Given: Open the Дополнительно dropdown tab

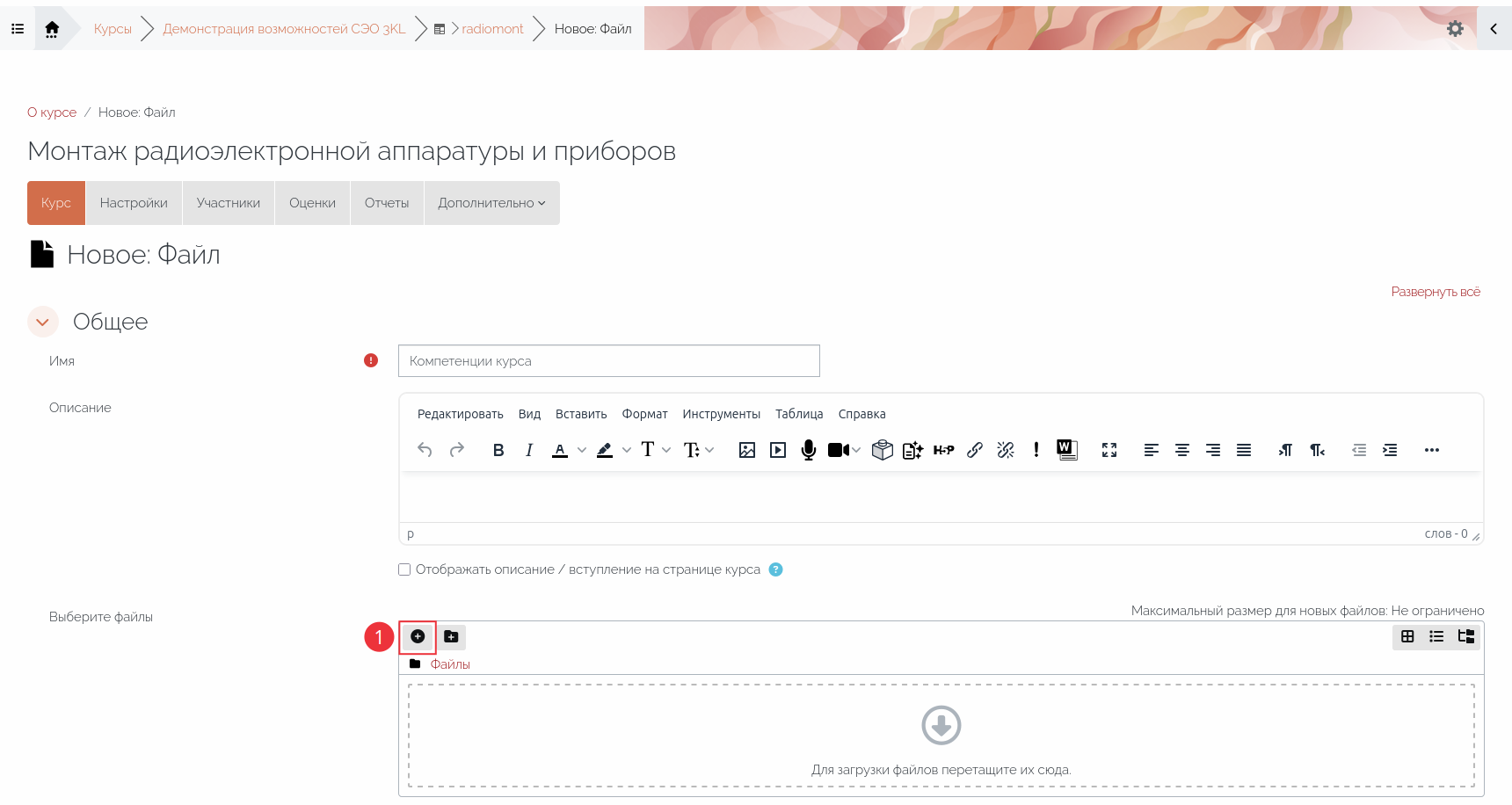Looking at the screenshot, I should coord(491,203).
